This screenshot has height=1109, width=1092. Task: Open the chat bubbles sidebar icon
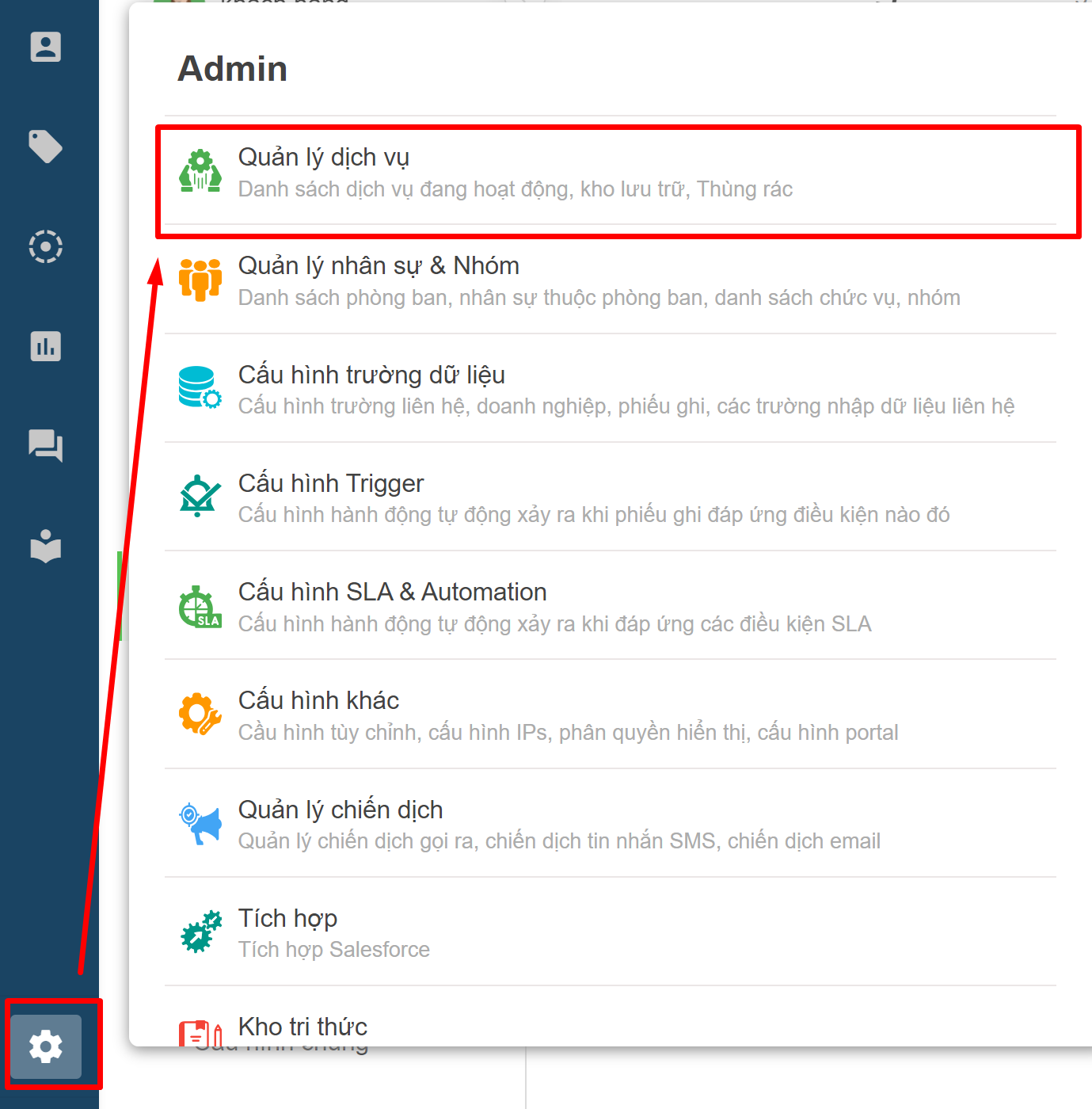(45, 446)
